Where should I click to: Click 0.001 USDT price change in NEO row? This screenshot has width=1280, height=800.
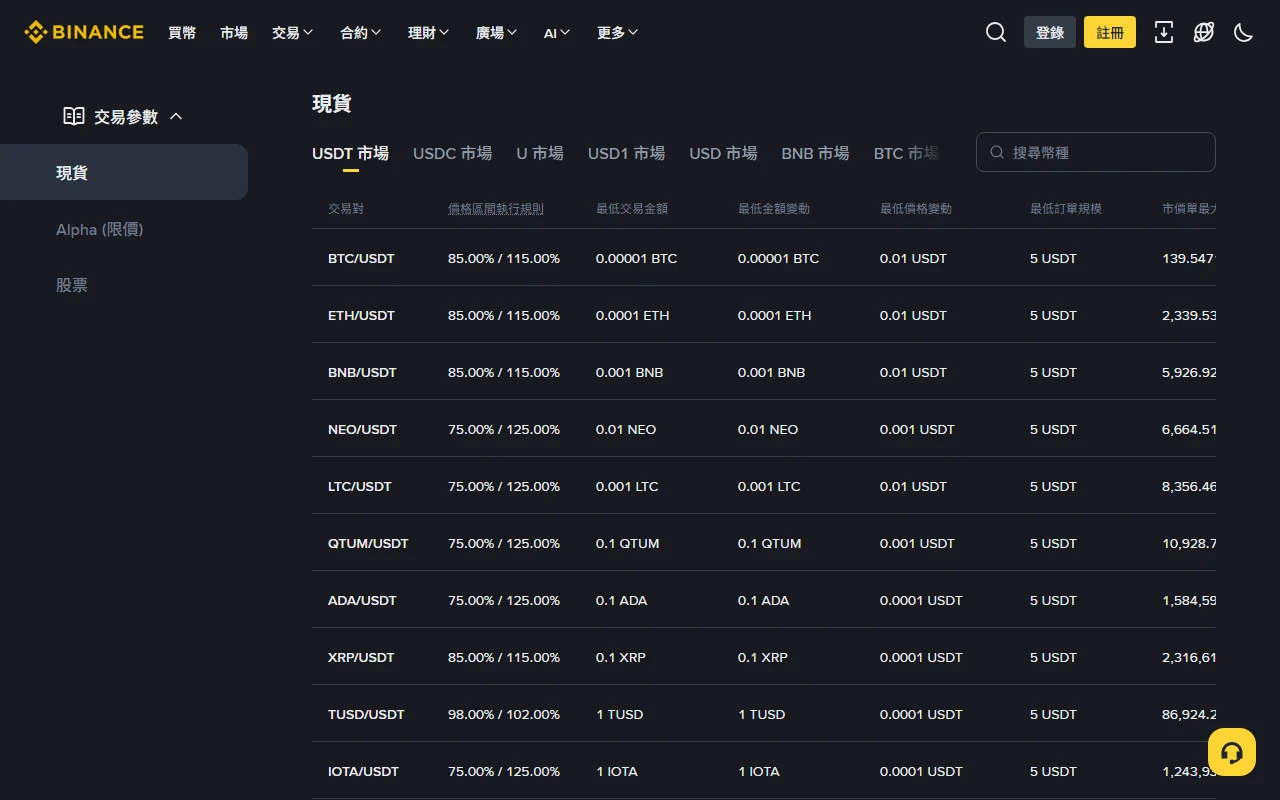[917, 429]
